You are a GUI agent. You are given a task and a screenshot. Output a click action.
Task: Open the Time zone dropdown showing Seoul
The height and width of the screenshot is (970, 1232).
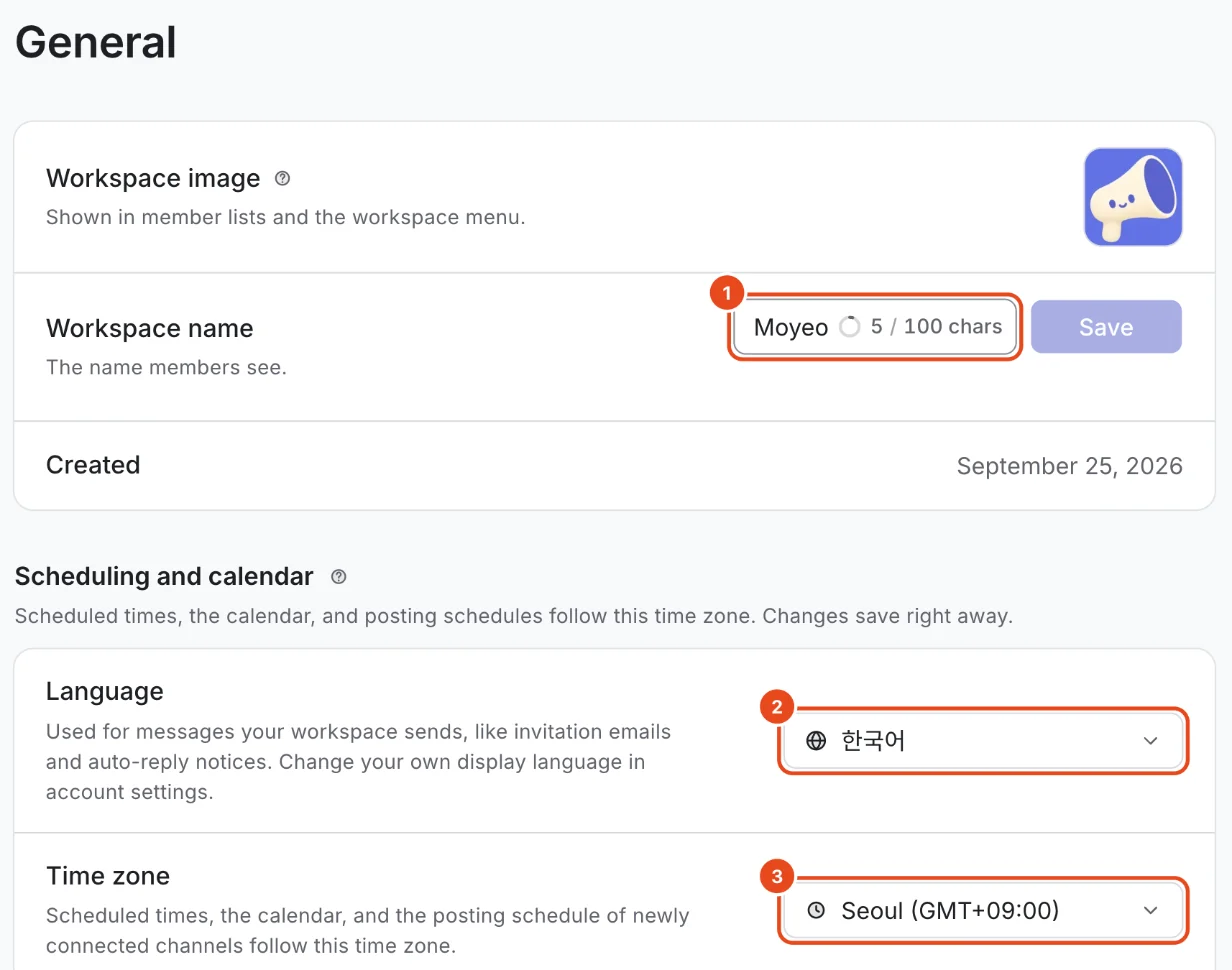[x=982, y=911]
